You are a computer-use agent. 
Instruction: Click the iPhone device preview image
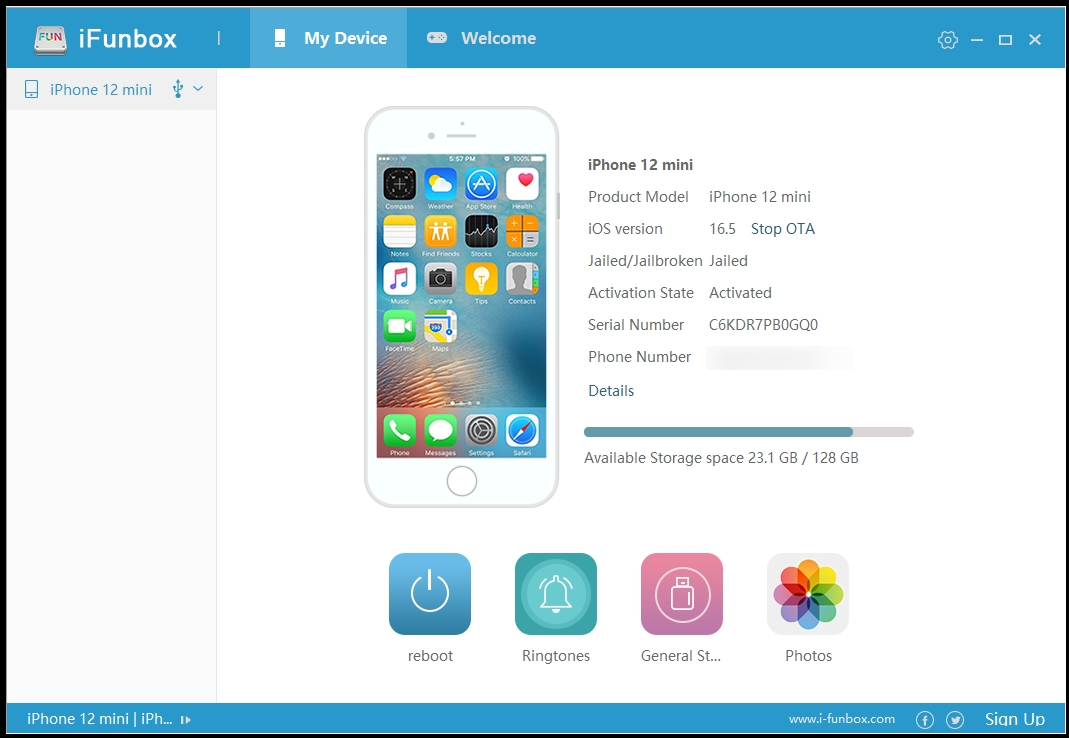[462, 306]
